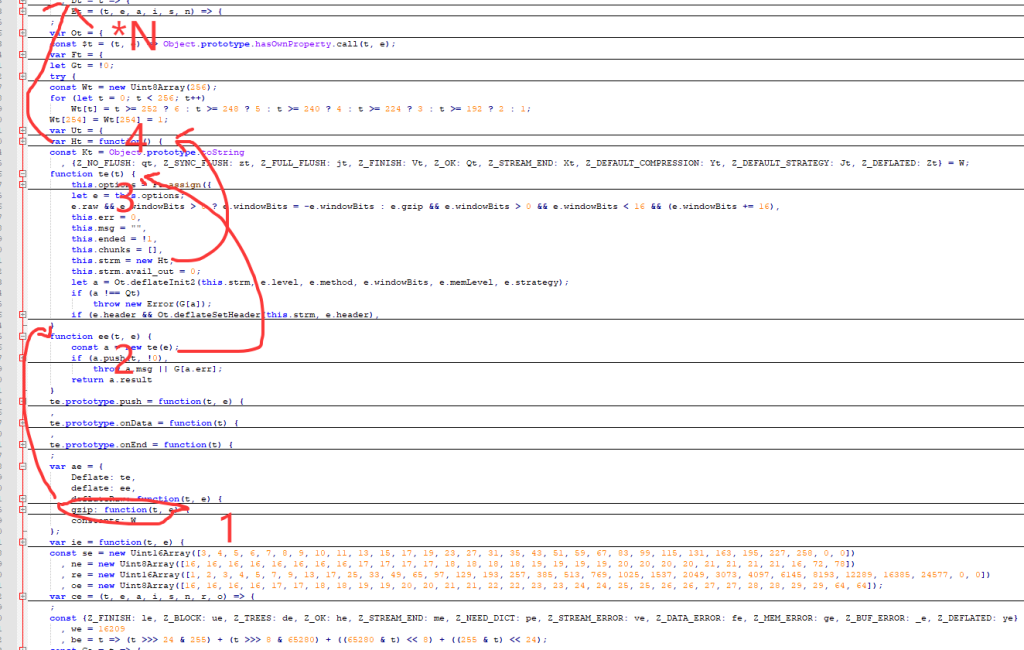
Task: Expand folded 'Bt = (t, e, a, i, s, n)' block
Action: pos(23,11)
